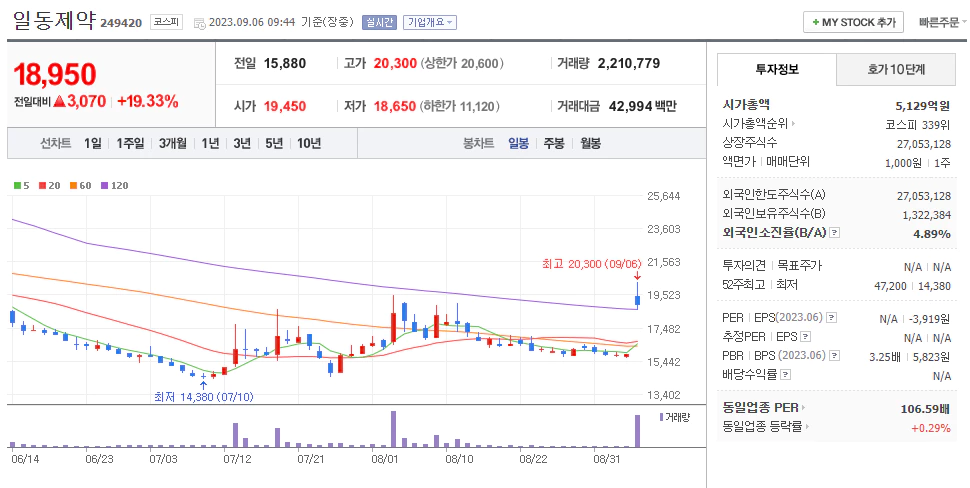Viewport: 970px width, 488px height.
Task: Click the 시가총액 value 5,129억원
Action: 922,105
